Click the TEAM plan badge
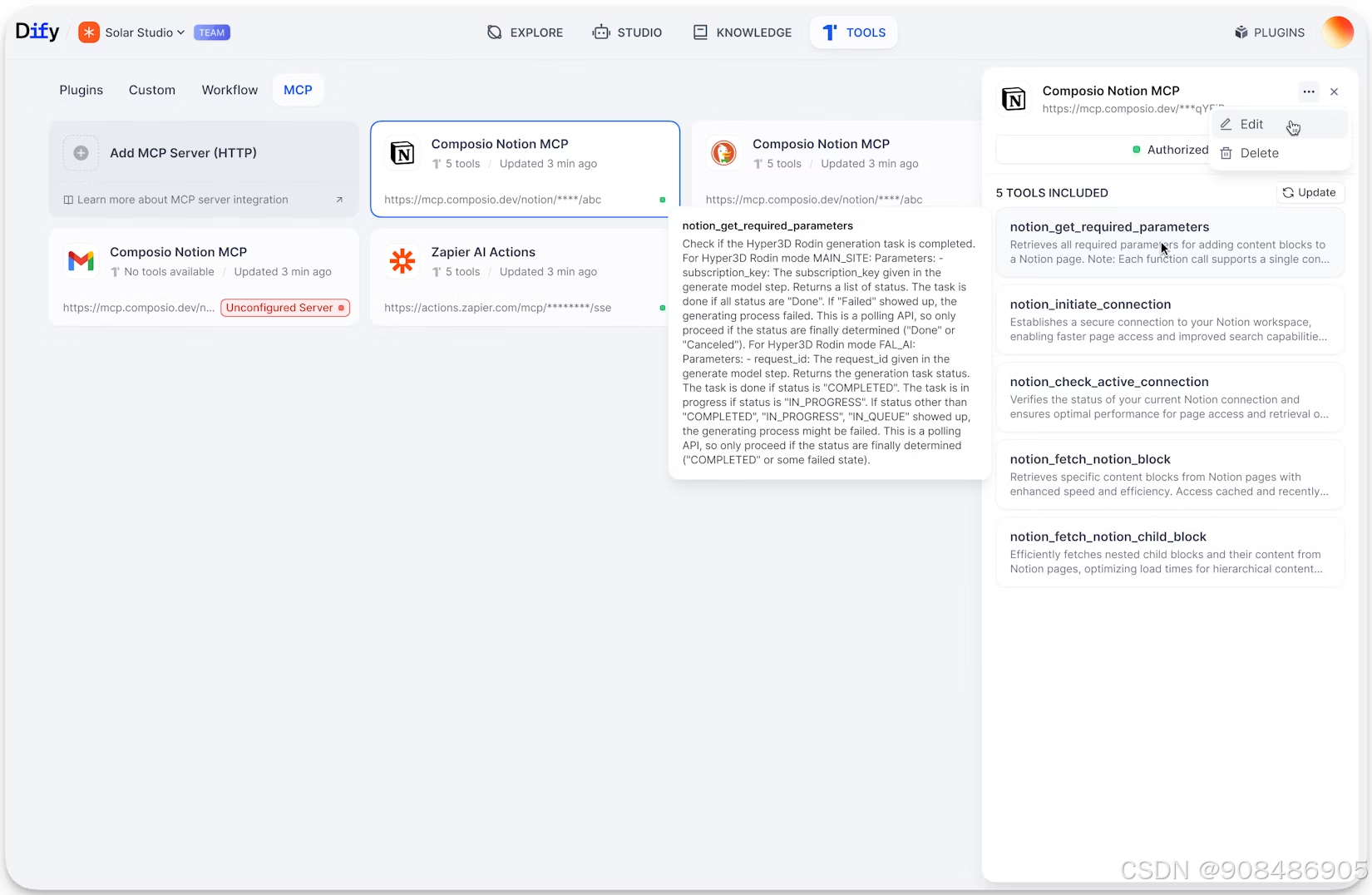This screenshot has width=1372, height=895. [212, 32]
